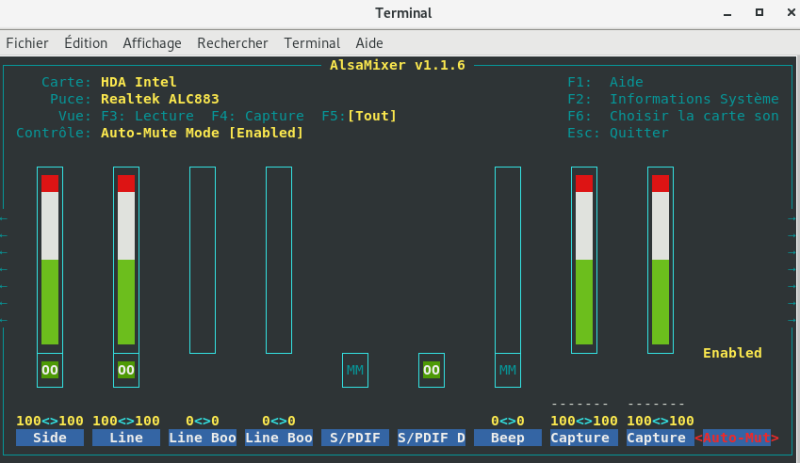This screenshot has width=800, height=463.
Task: Open the Rechercher menu
Action: click(x=233, y=43)
